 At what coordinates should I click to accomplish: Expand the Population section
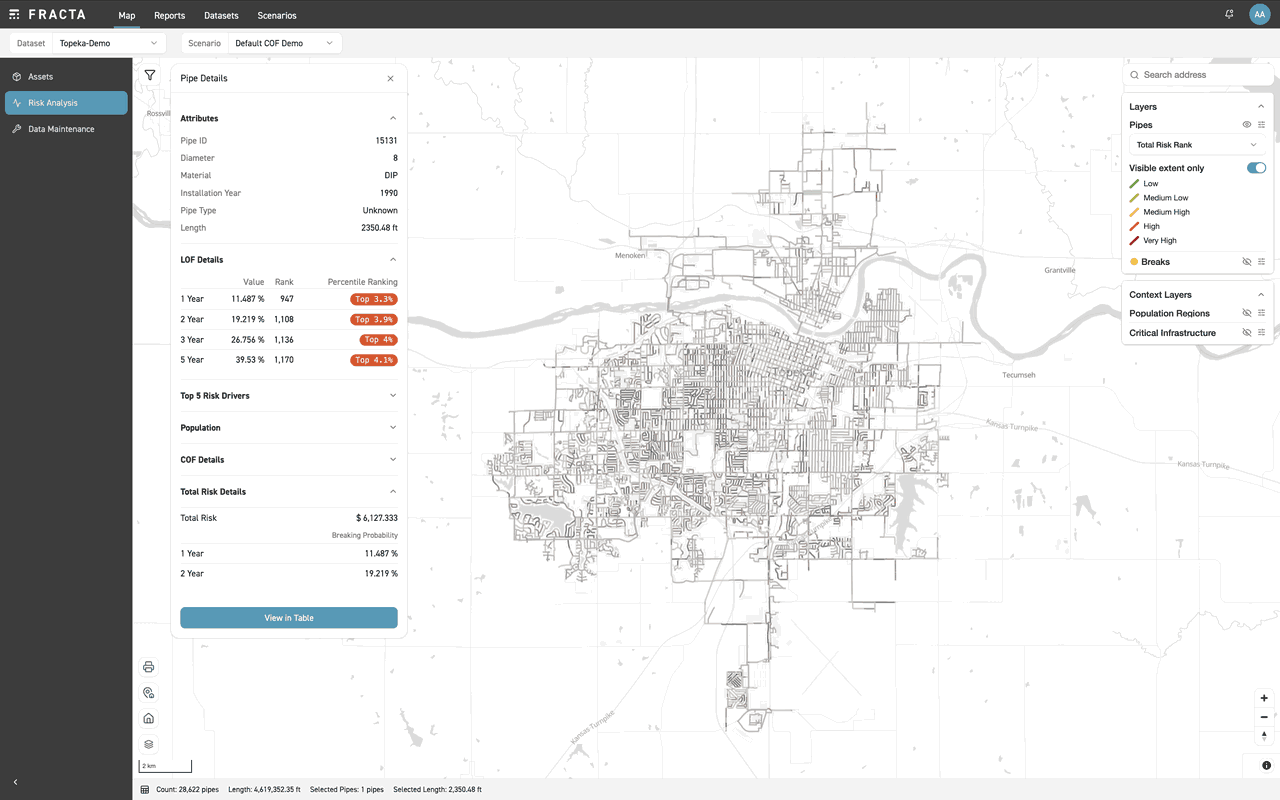[x=289, y=428]
